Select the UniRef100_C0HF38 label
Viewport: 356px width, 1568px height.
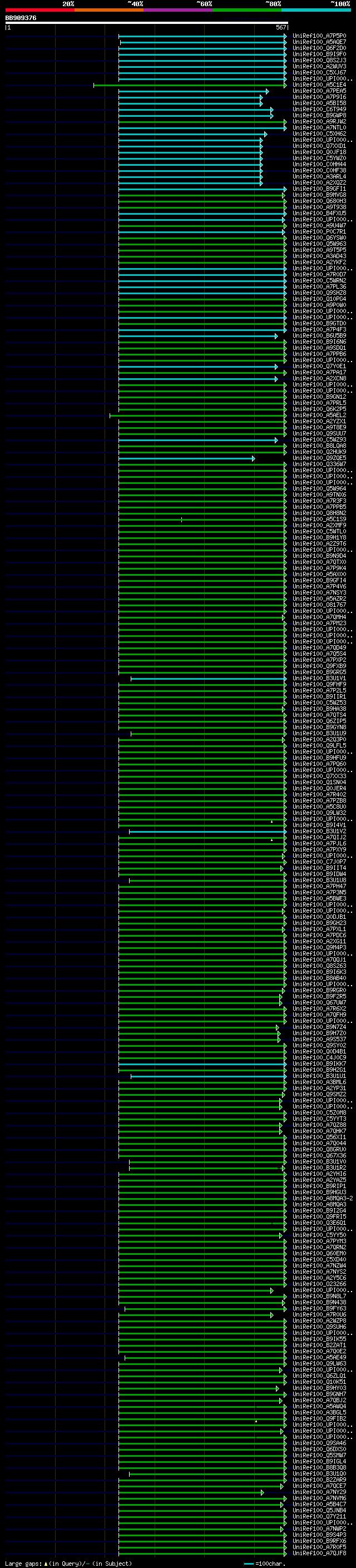point(319,171)
